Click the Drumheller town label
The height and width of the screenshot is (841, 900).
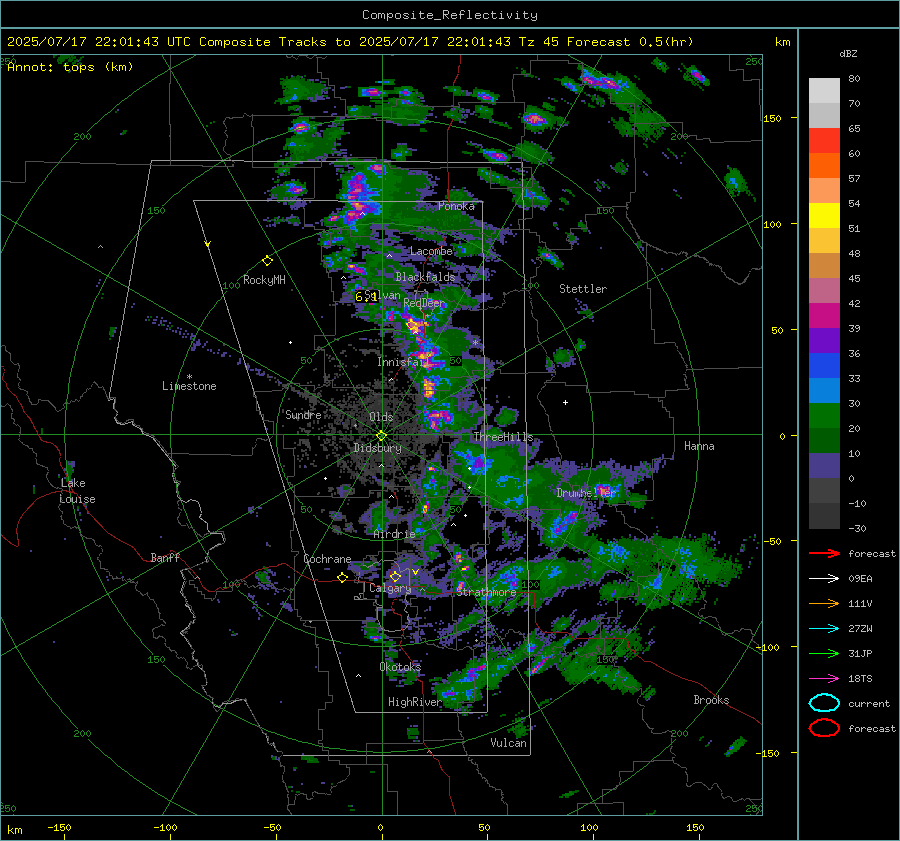pyautogui.click(x=587, y=493)
